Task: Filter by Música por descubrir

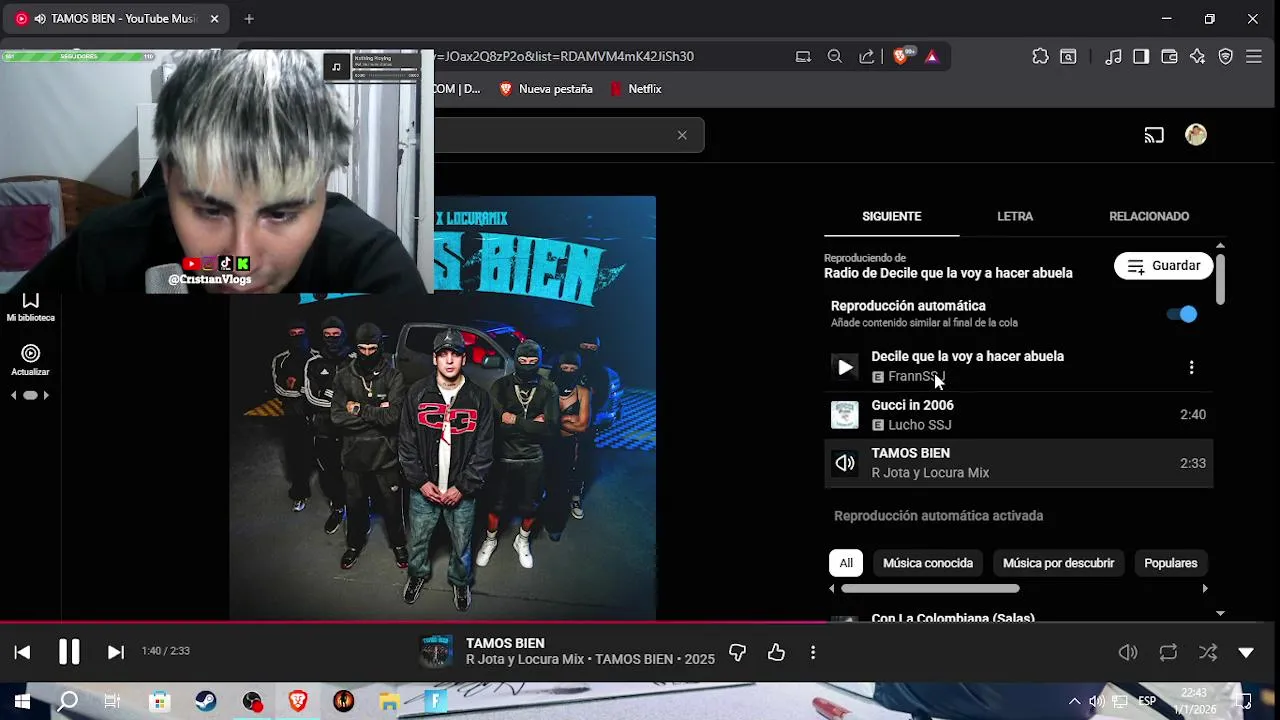Action: 1058,563
